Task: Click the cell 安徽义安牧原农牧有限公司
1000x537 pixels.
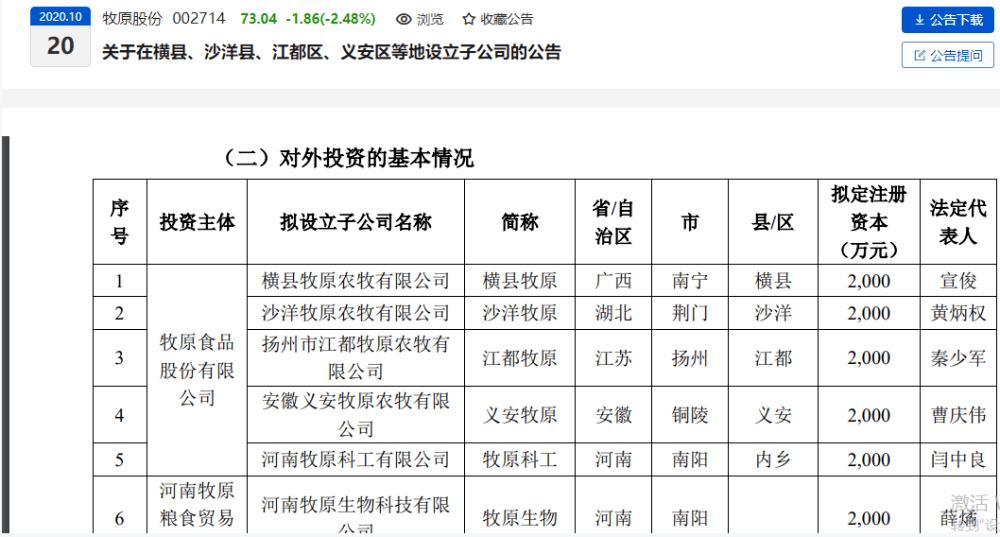Action: coord(356,415)
